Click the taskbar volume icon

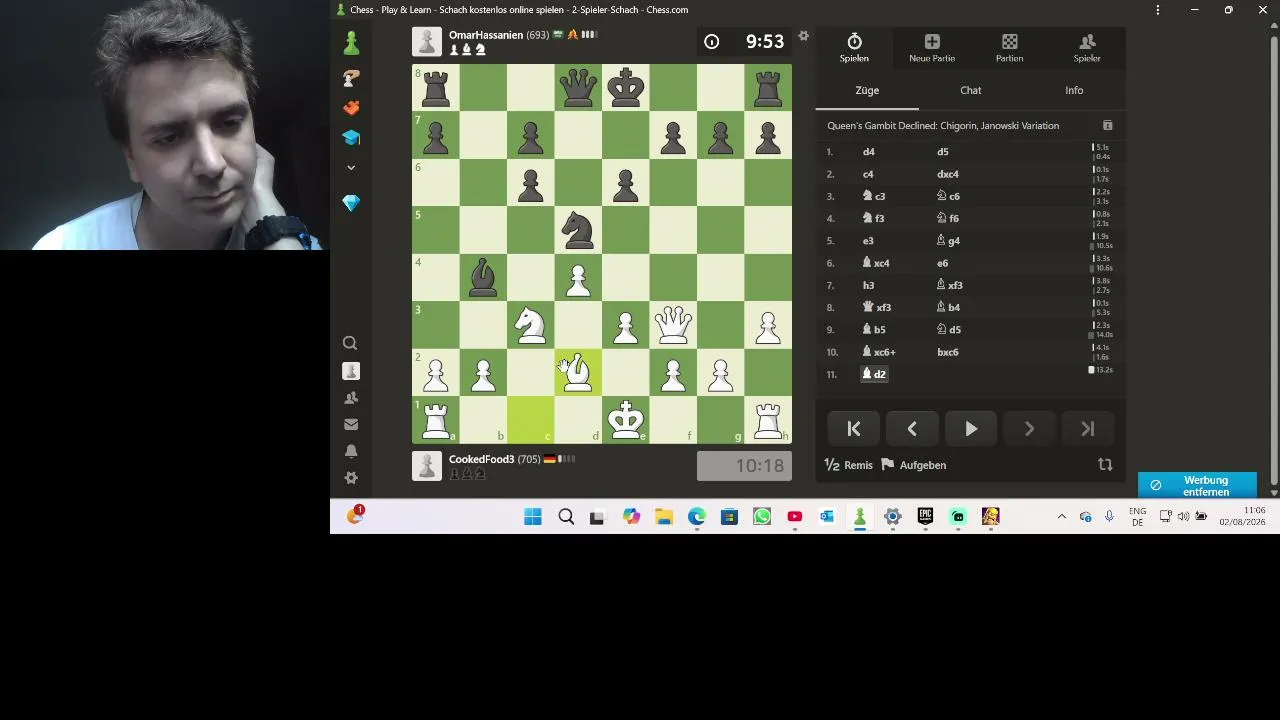point(1183,517)
